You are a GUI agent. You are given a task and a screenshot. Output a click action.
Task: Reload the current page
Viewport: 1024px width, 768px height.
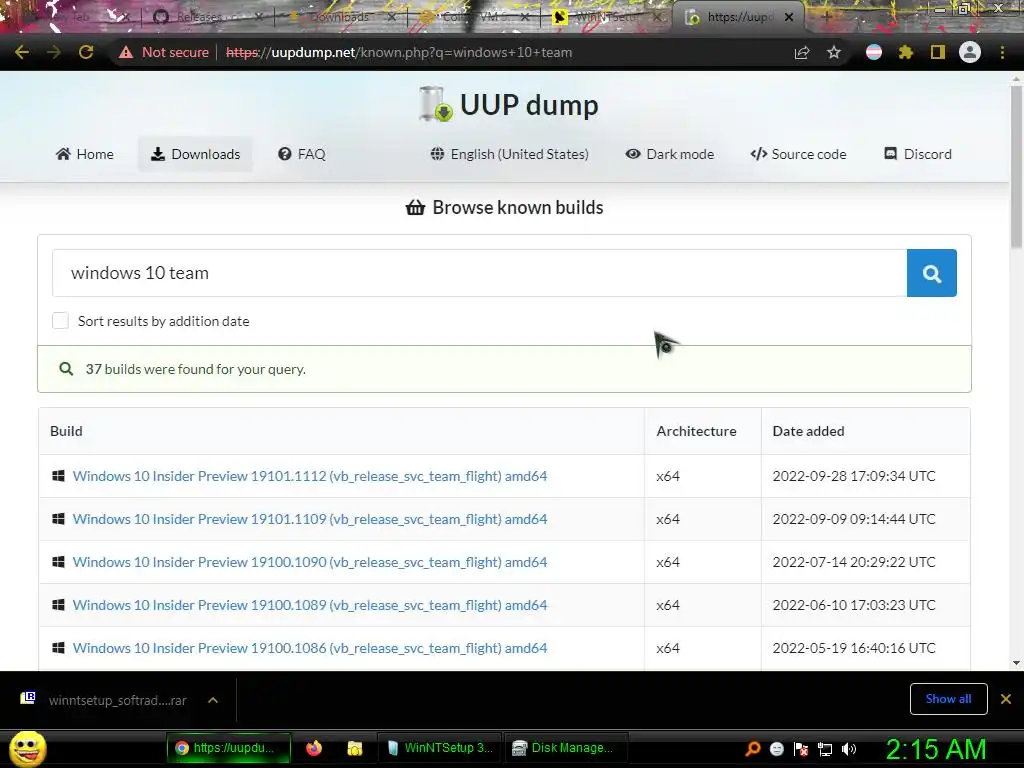coord(86,52)
